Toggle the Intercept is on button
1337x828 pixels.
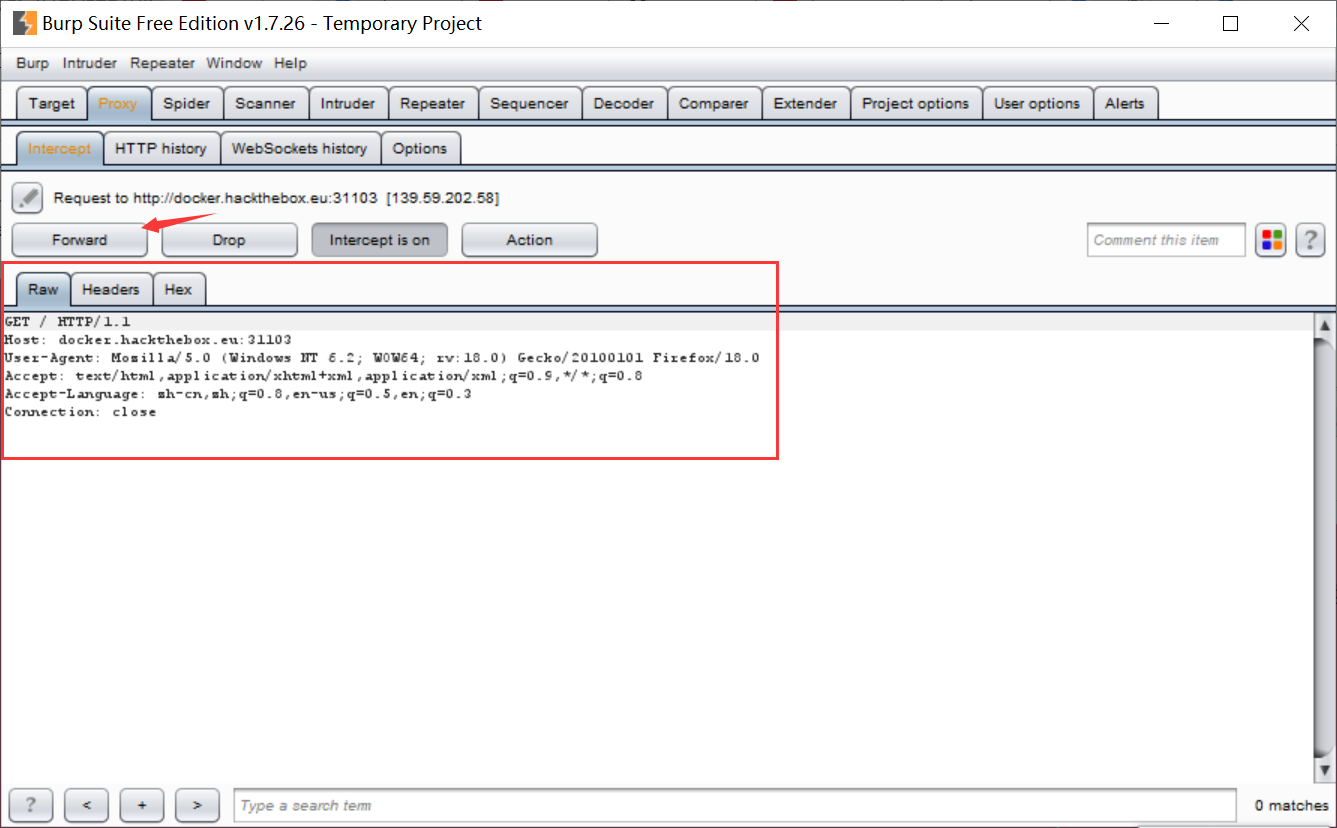[x=380, y=240]
